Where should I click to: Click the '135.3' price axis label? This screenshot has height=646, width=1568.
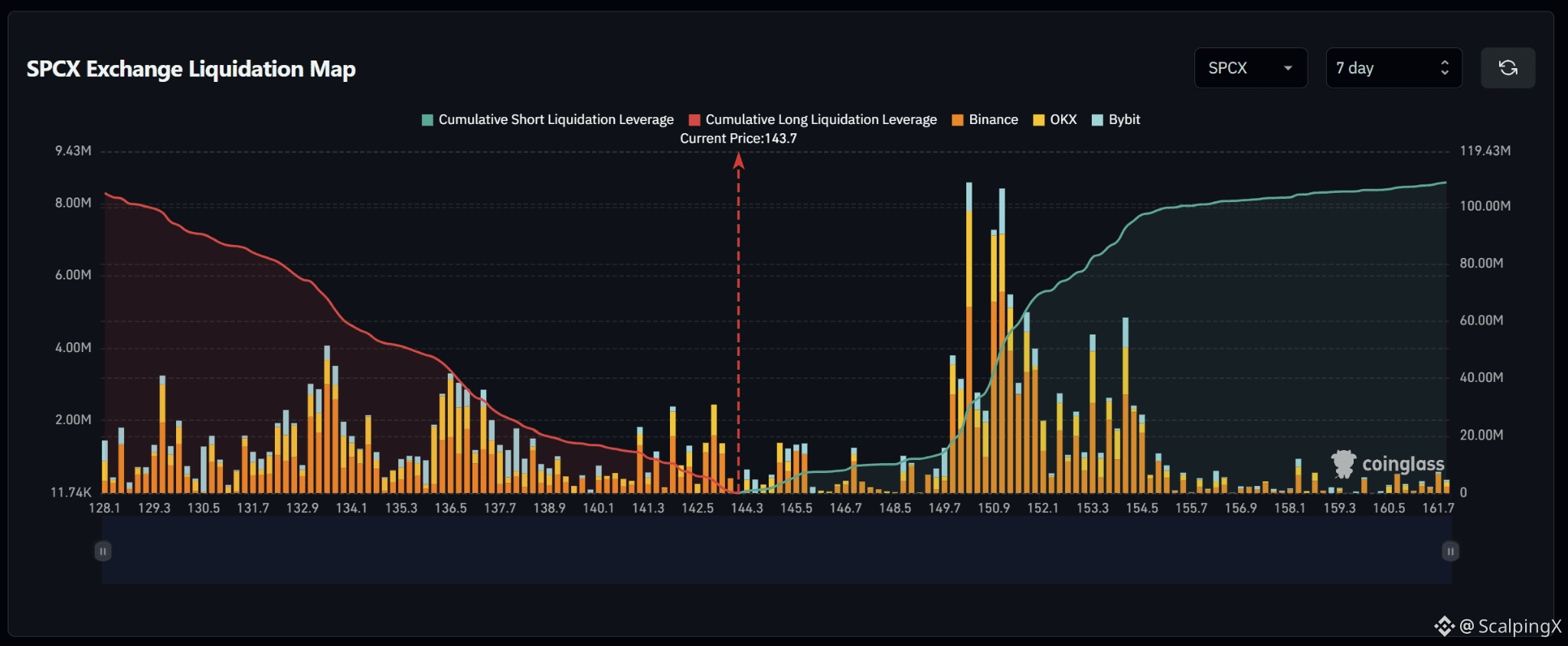coord(401,507)
